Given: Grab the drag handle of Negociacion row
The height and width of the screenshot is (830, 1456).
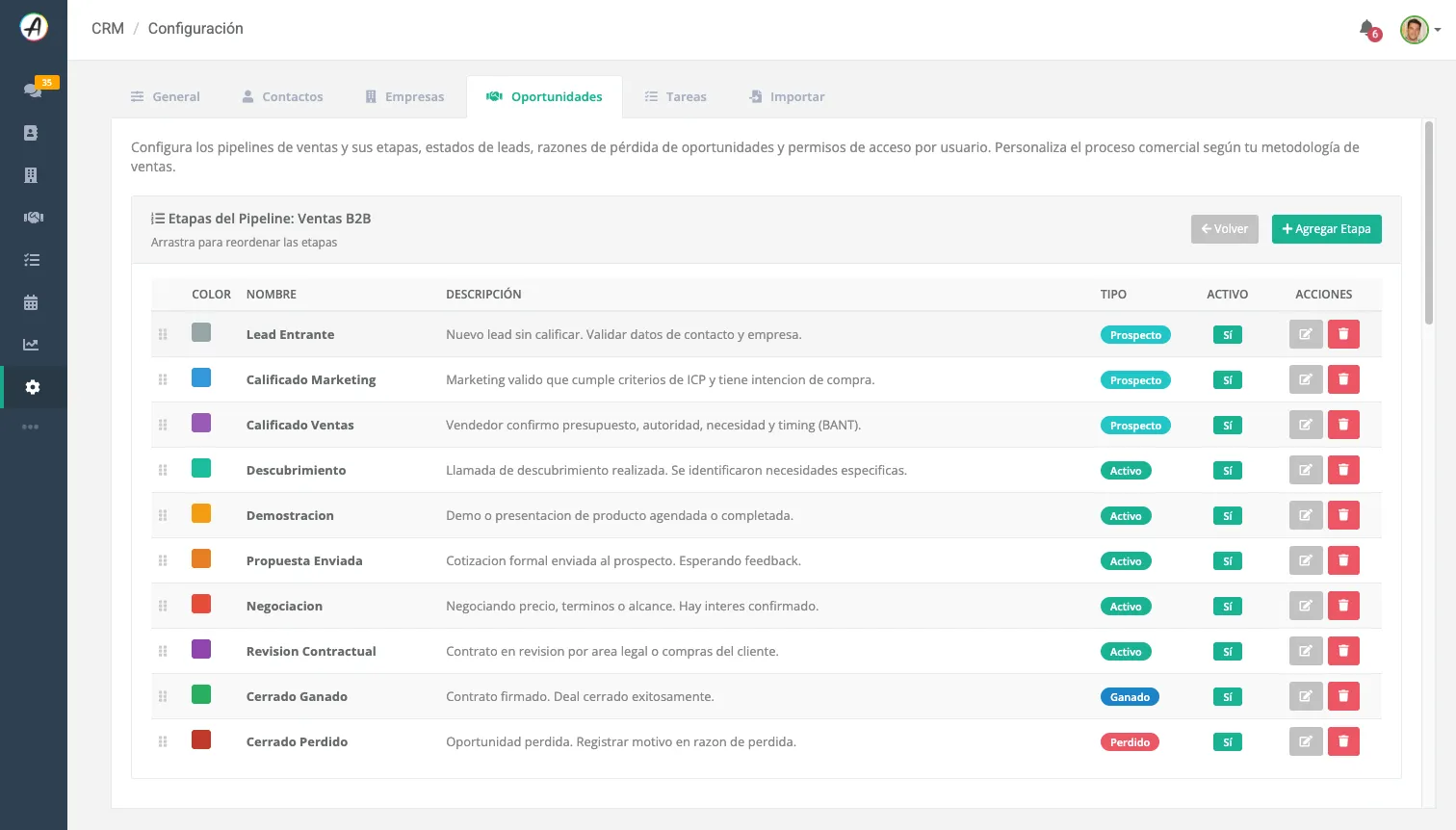Looking at the screenshot, I should [x=163, y=606].
